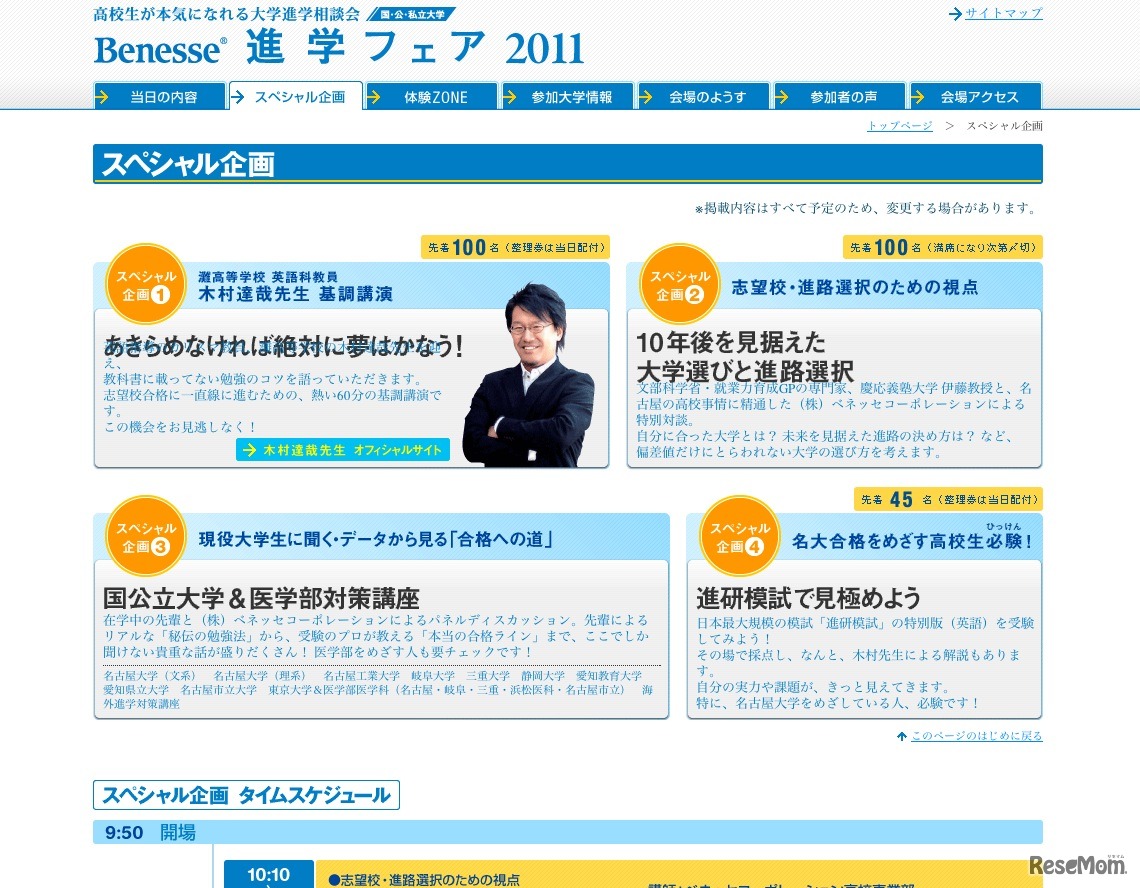
Task: Go to the 会場アクセス tab
Action: [x=976, y=96]
